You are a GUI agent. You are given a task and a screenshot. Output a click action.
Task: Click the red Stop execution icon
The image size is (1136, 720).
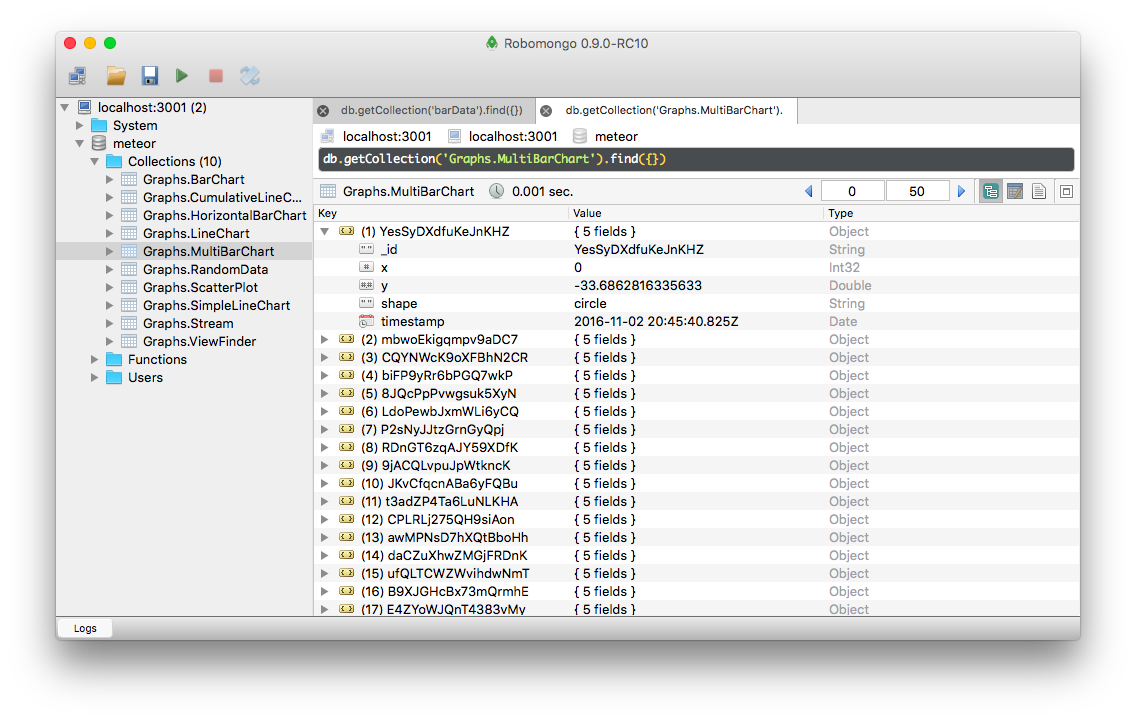(216, 75)
